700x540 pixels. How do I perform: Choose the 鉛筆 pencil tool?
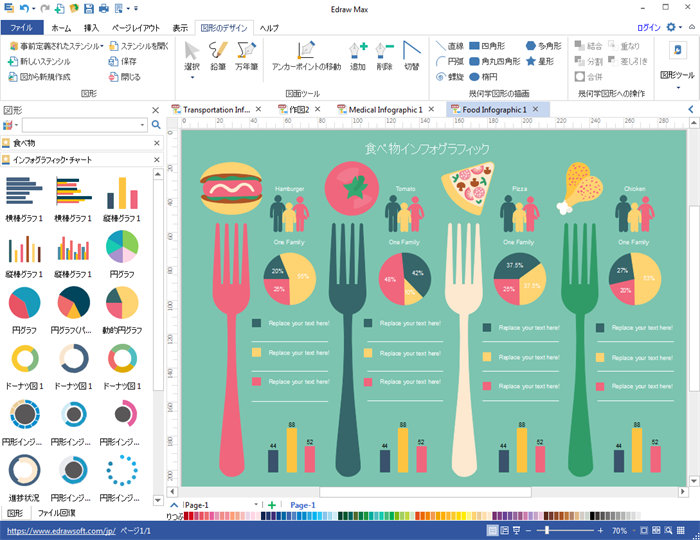218,56
